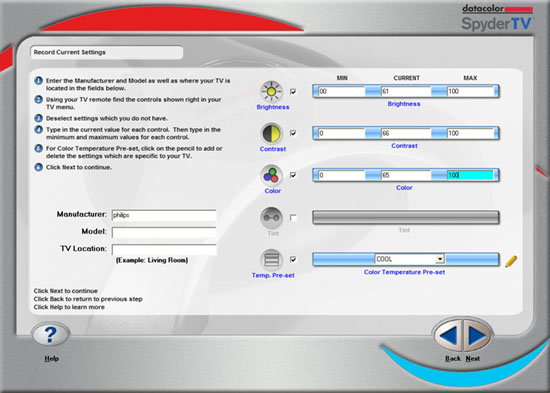
Task: Click the Contrast label under the slider bar
Action: (x=404, y=146)
